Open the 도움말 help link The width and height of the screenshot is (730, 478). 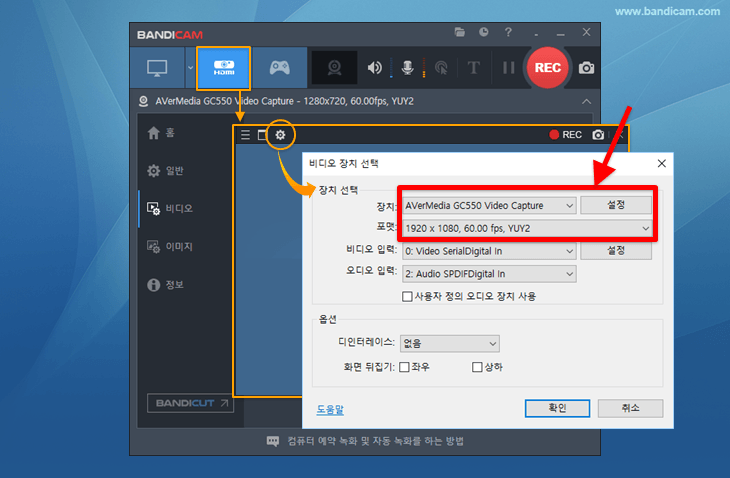[330, 410]
